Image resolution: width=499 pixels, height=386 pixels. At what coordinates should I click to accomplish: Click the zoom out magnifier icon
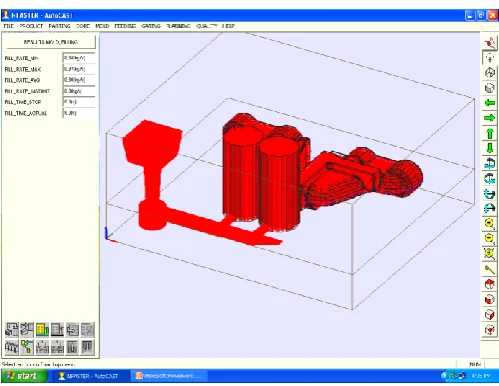point(490,239)
